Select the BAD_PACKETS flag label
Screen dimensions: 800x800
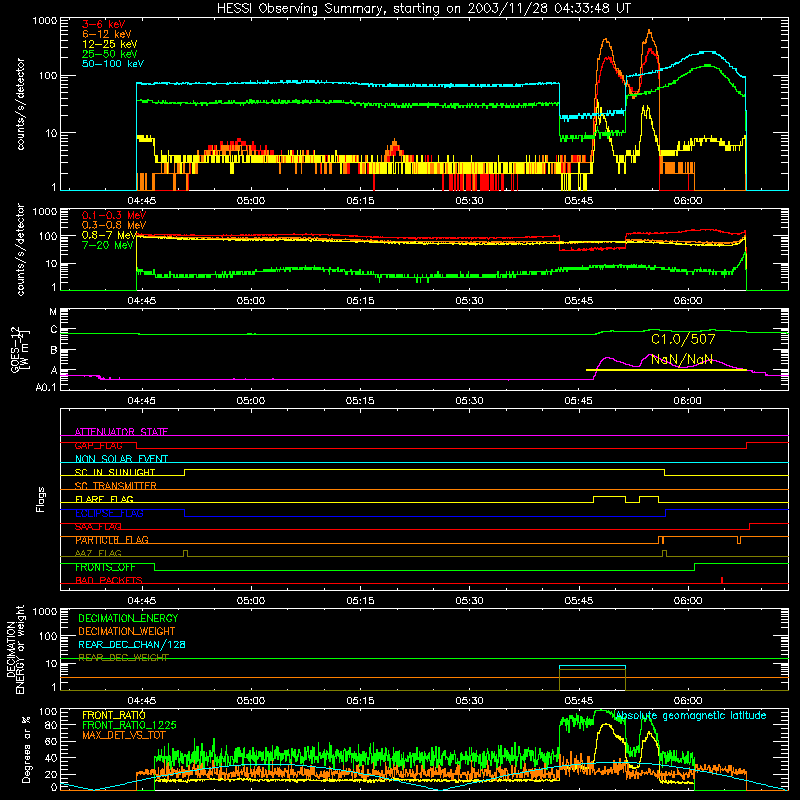pyautogui.click(x=109, y=580)
